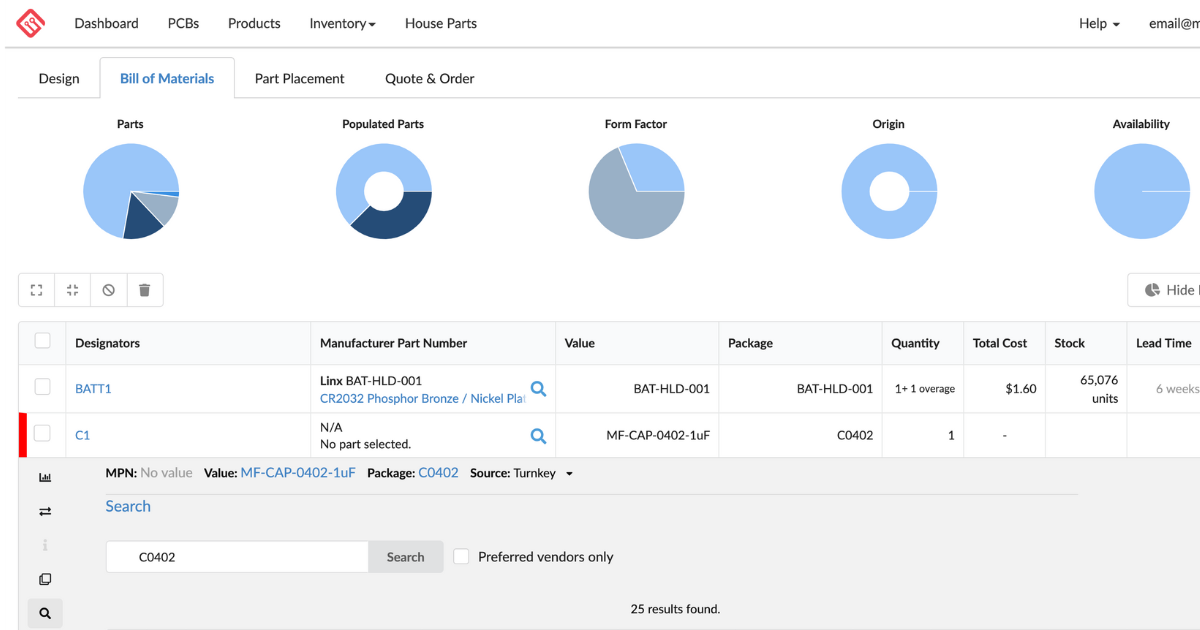Click the copy duplicate icon in sidebar

45,580
